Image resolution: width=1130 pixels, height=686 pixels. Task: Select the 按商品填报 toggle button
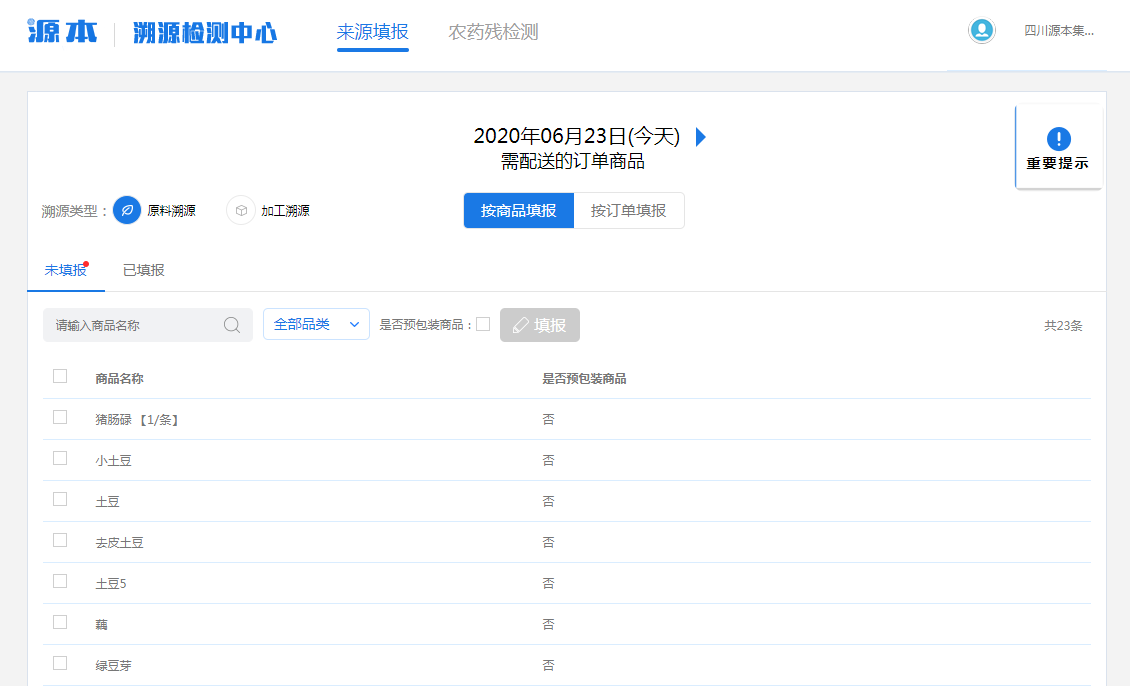(x=518, y=210)
